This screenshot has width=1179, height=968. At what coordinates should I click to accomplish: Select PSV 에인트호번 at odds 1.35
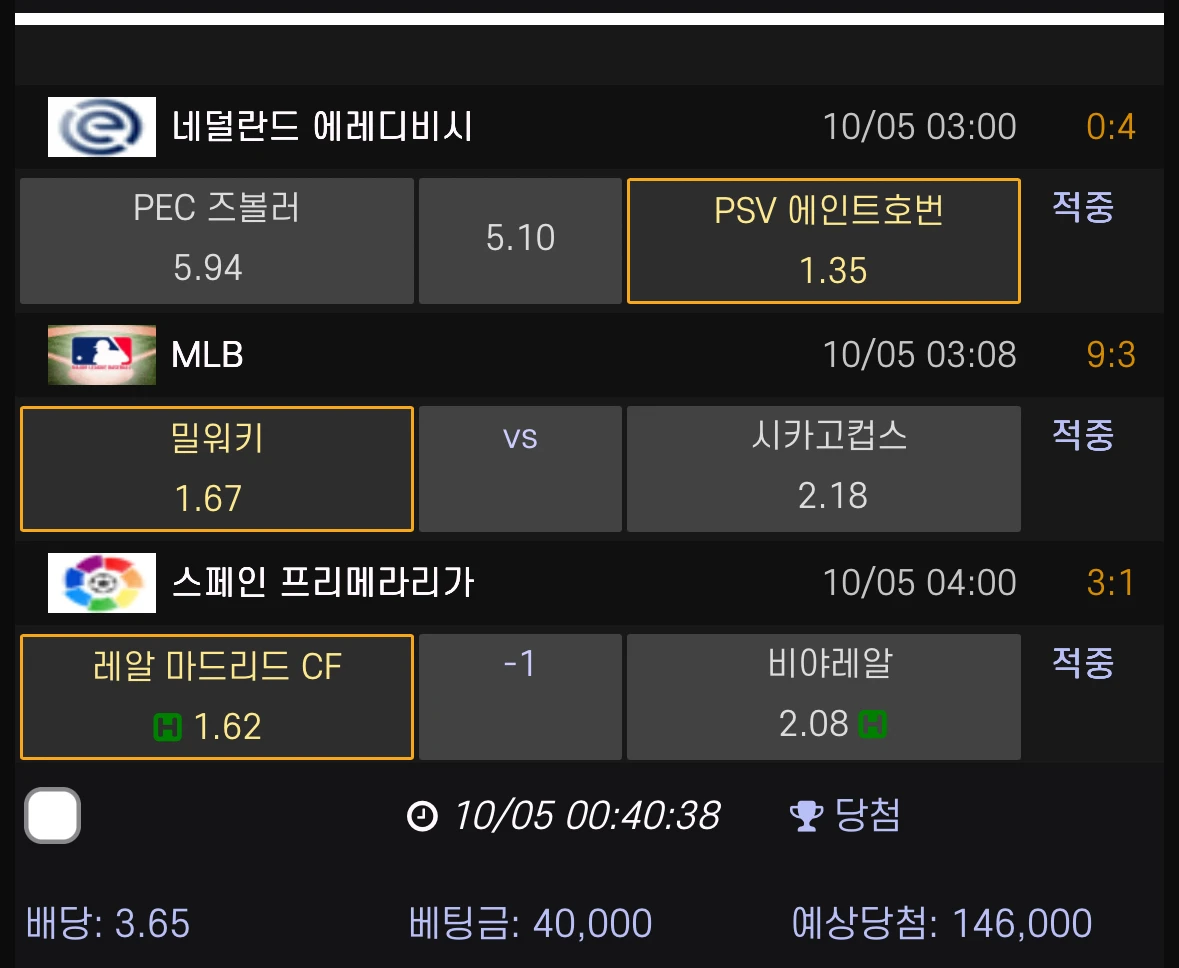pyautogui.click(x=823, y=241)
